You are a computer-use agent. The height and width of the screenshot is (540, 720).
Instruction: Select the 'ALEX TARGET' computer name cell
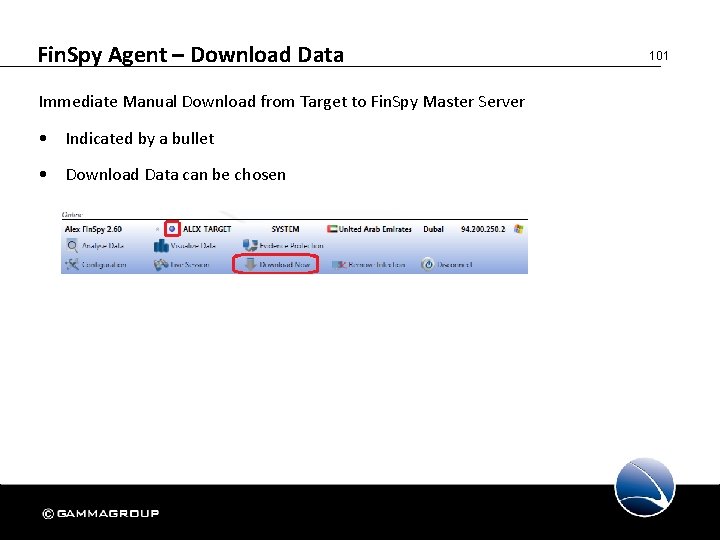(207, 229)
